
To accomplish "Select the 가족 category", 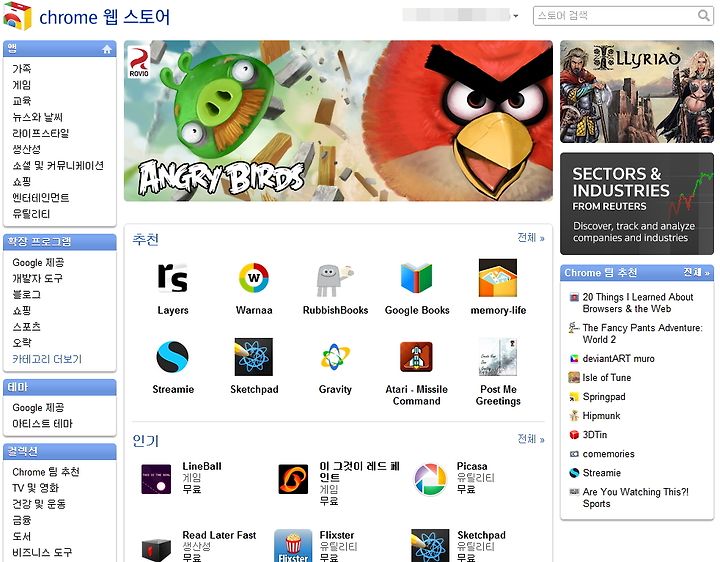I will (22, 69).
